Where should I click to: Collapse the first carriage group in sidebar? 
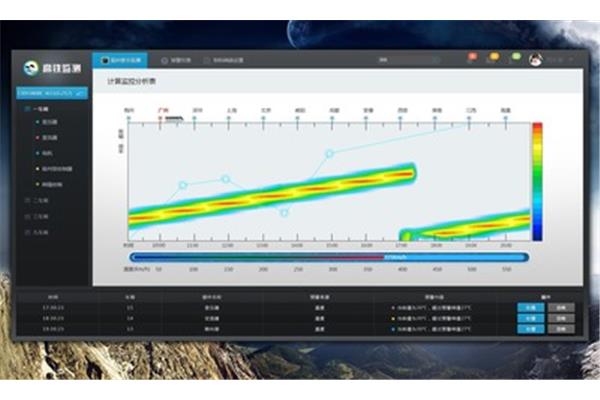pos(37,109)
